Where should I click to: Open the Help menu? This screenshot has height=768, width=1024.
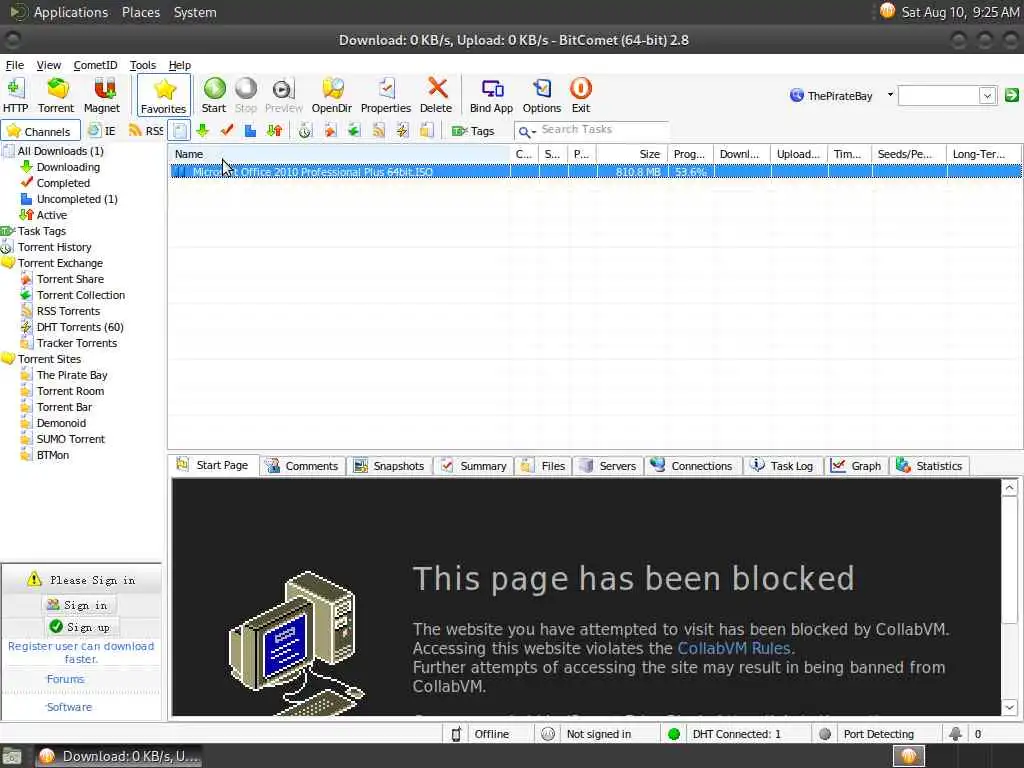180,65
